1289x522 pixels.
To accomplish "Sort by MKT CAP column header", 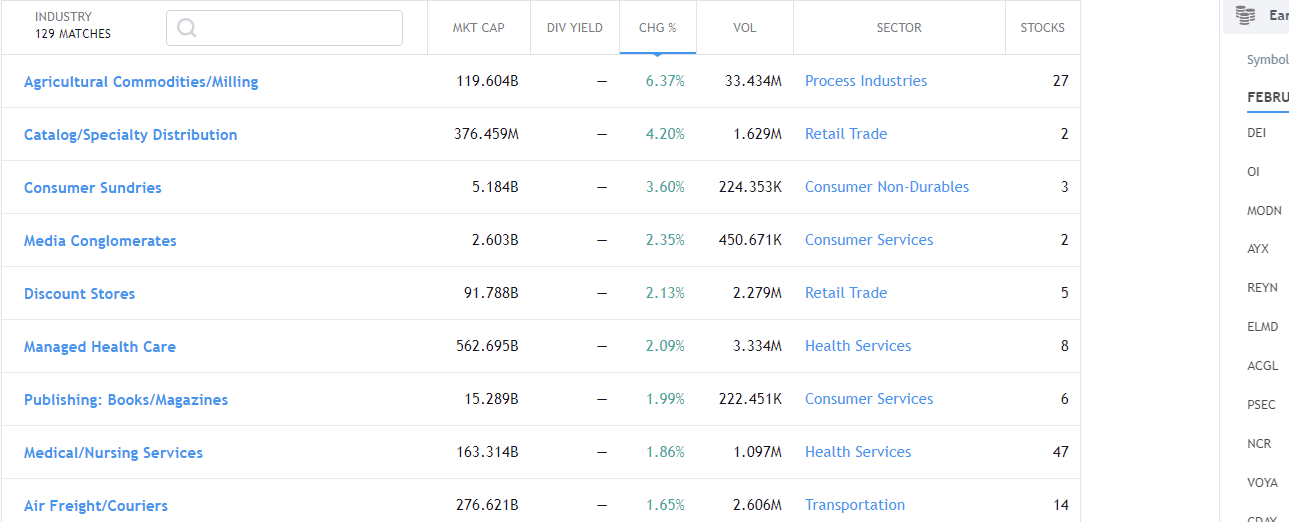I will coord(479,27).
